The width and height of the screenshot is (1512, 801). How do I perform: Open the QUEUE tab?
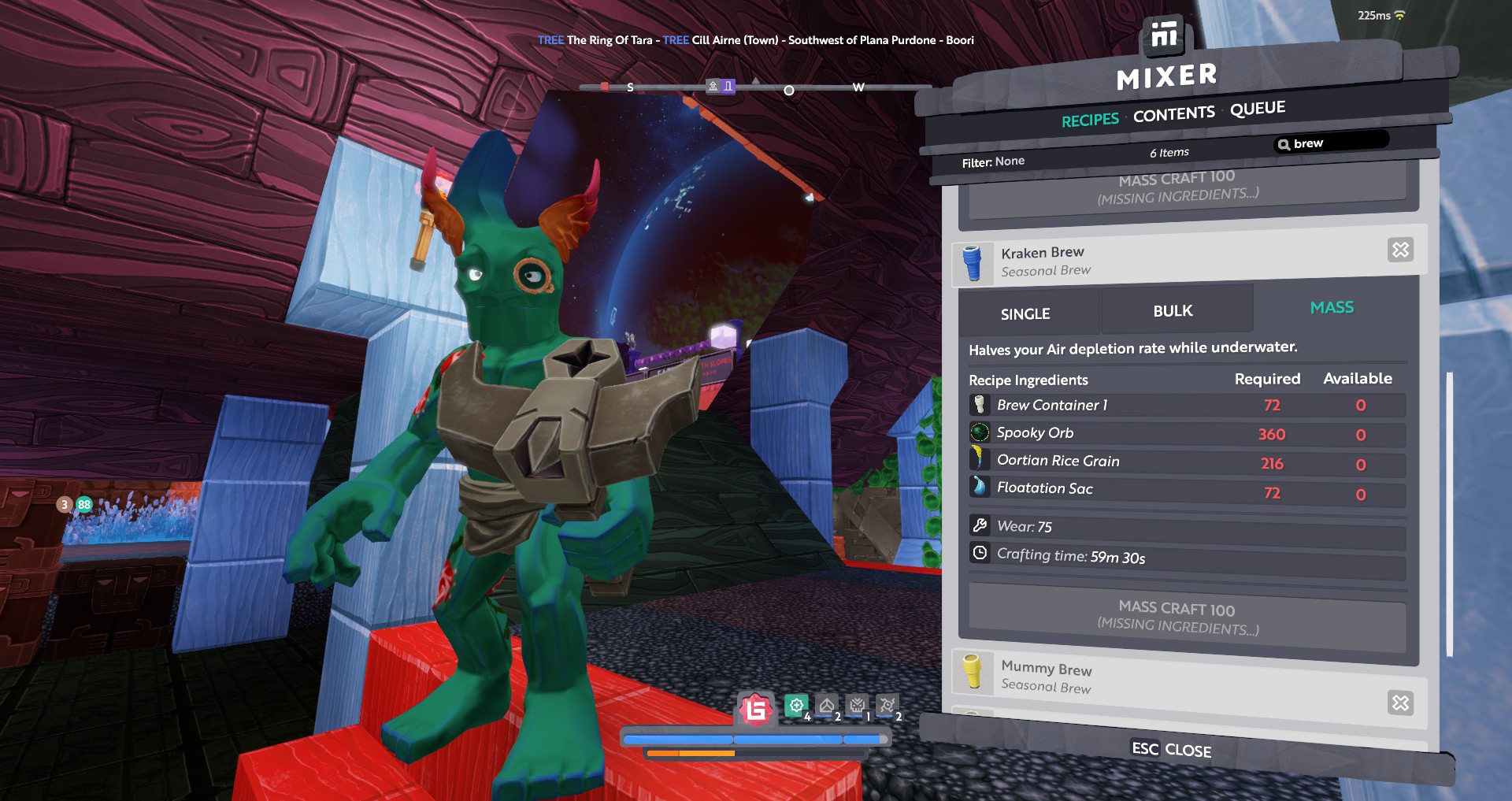click(1258, 109)
